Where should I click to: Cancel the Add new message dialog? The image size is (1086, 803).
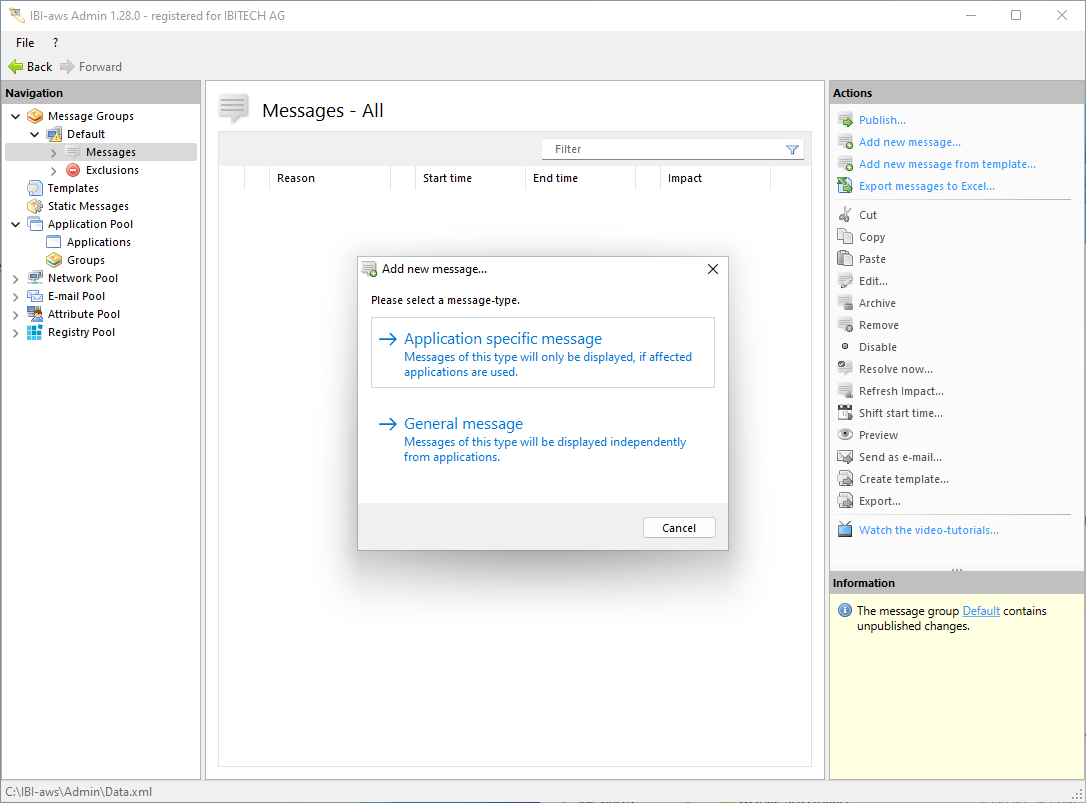(678, 528)
